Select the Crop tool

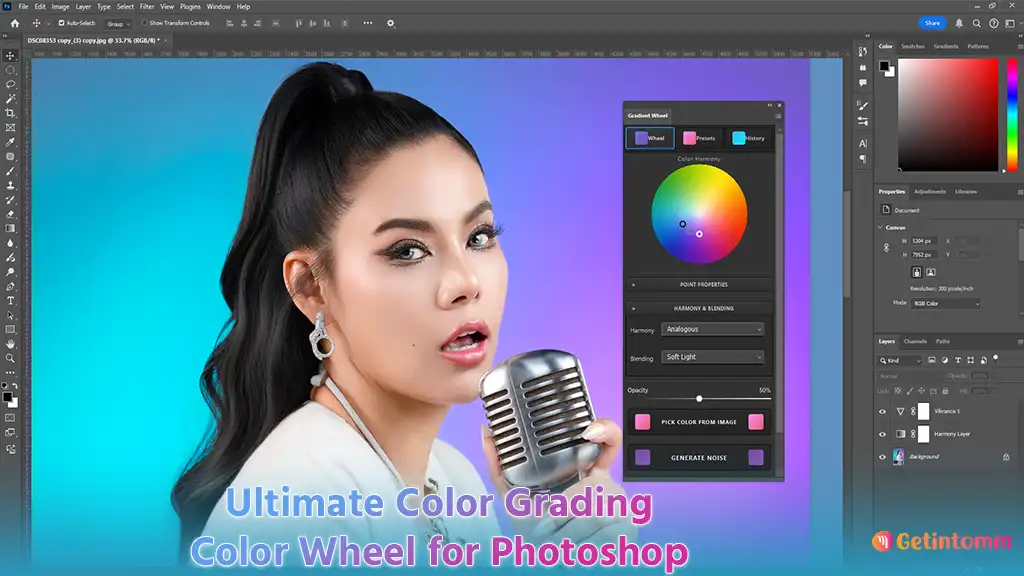[10, 113]
